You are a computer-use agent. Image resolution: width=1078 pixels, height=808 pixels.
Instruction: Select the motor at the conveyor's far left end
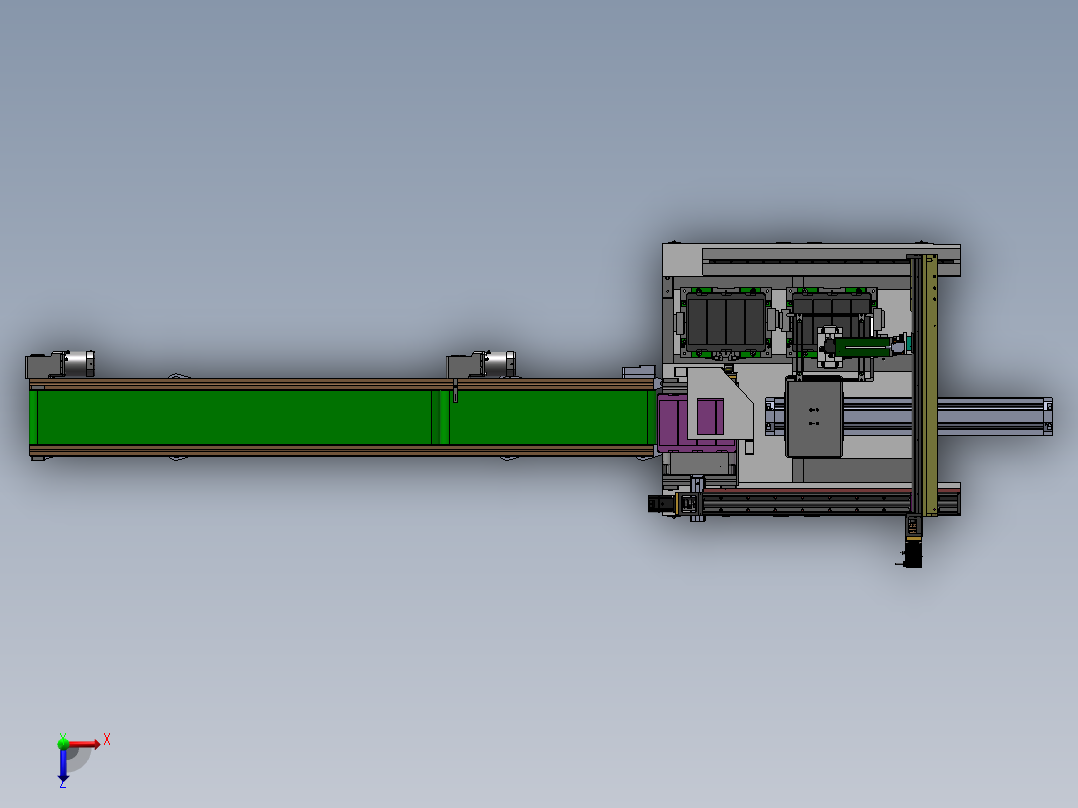60,364
